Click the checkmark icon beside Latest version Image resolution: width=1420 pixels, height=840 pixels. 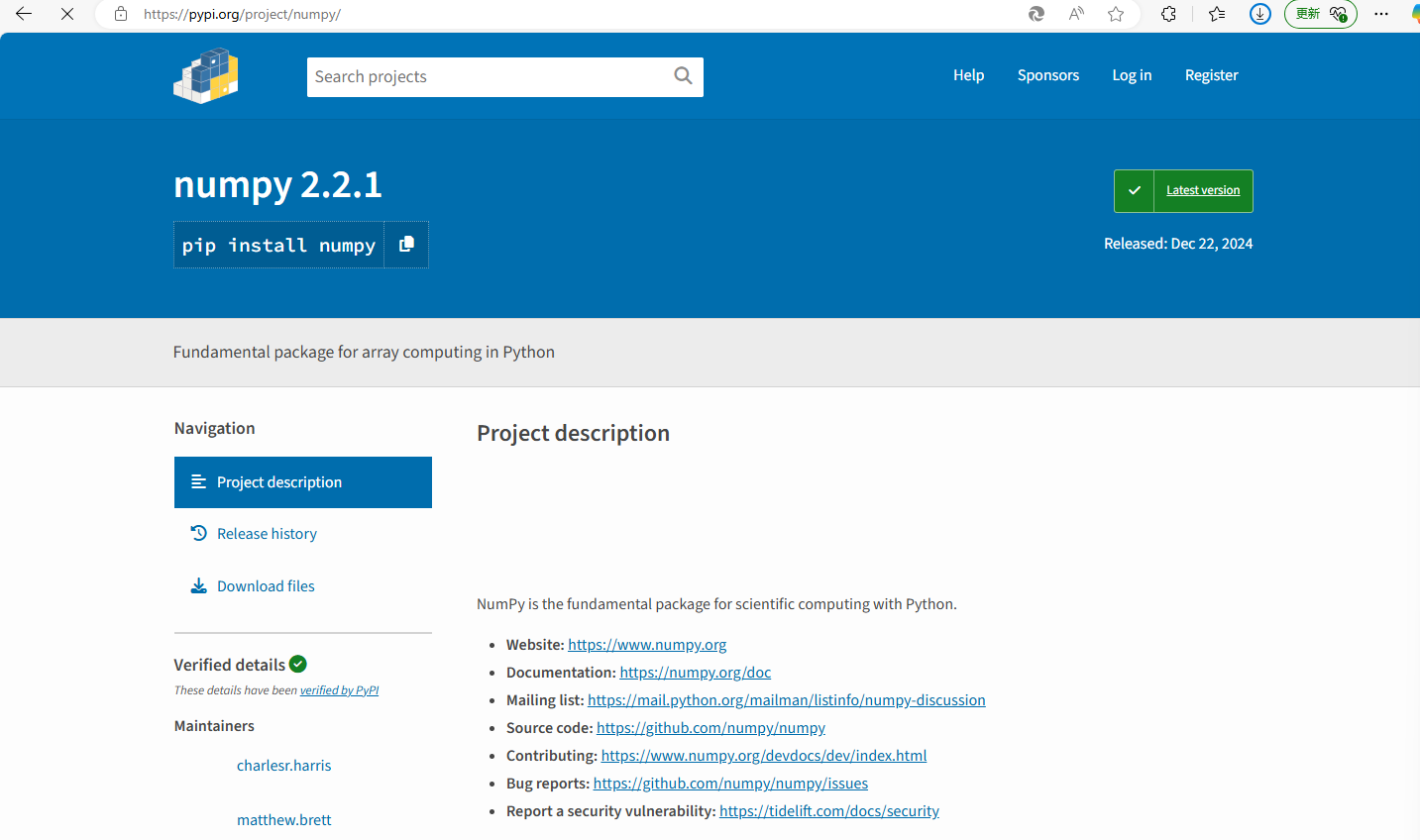[1135, 191]
